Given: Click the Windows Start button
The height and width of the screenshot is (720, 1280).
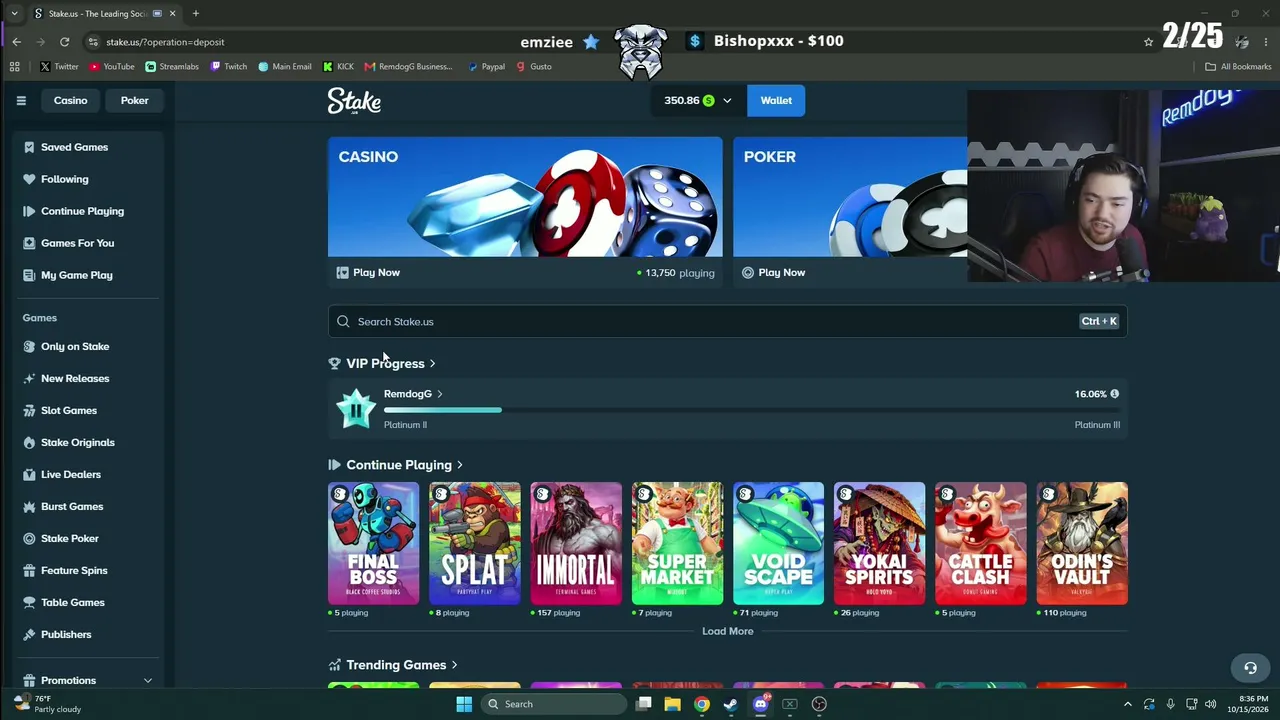Looking at the screenshot, I should (464, 704).
